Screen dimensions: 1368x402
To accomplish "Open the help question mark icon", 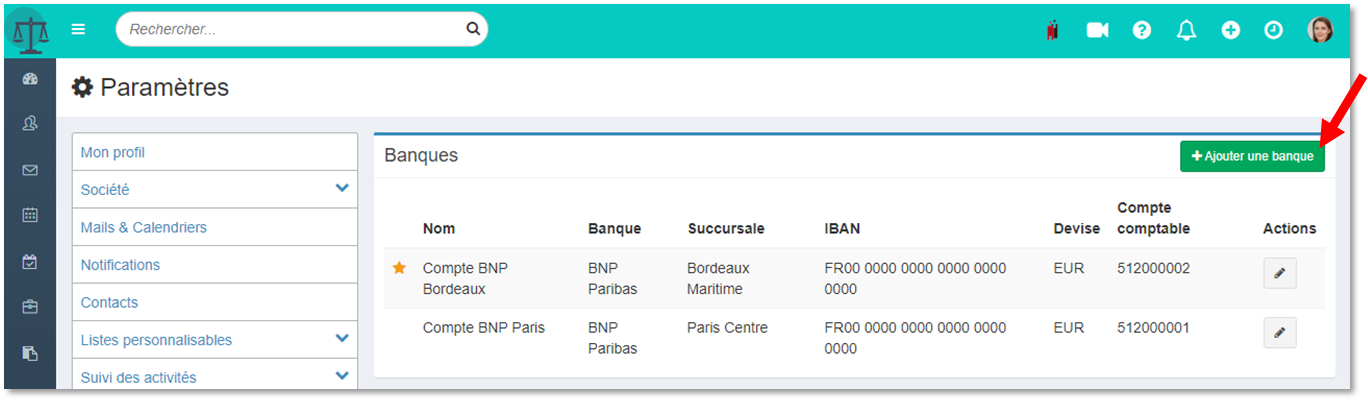I will 1141,30.
